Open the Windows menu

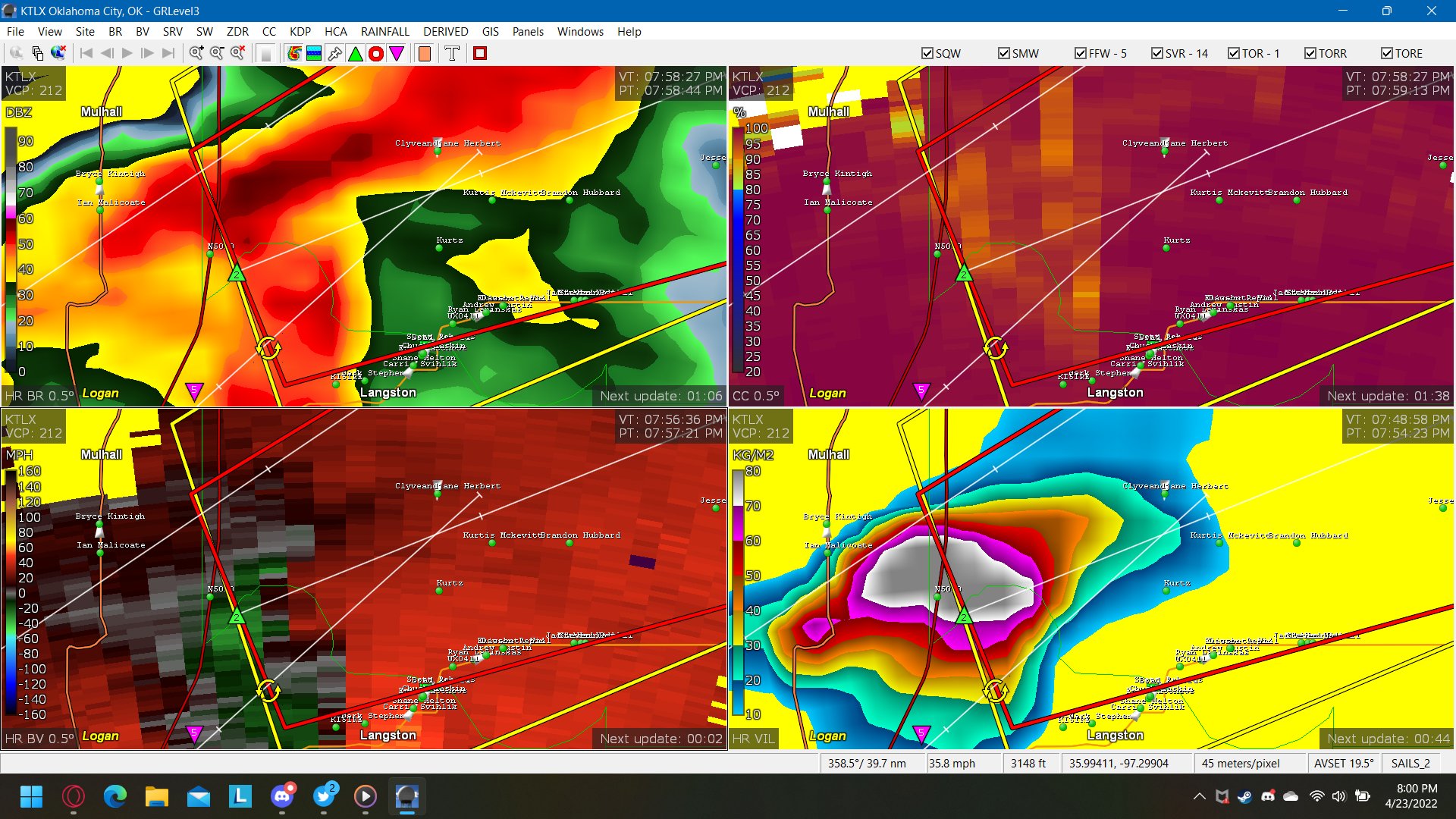580,32
